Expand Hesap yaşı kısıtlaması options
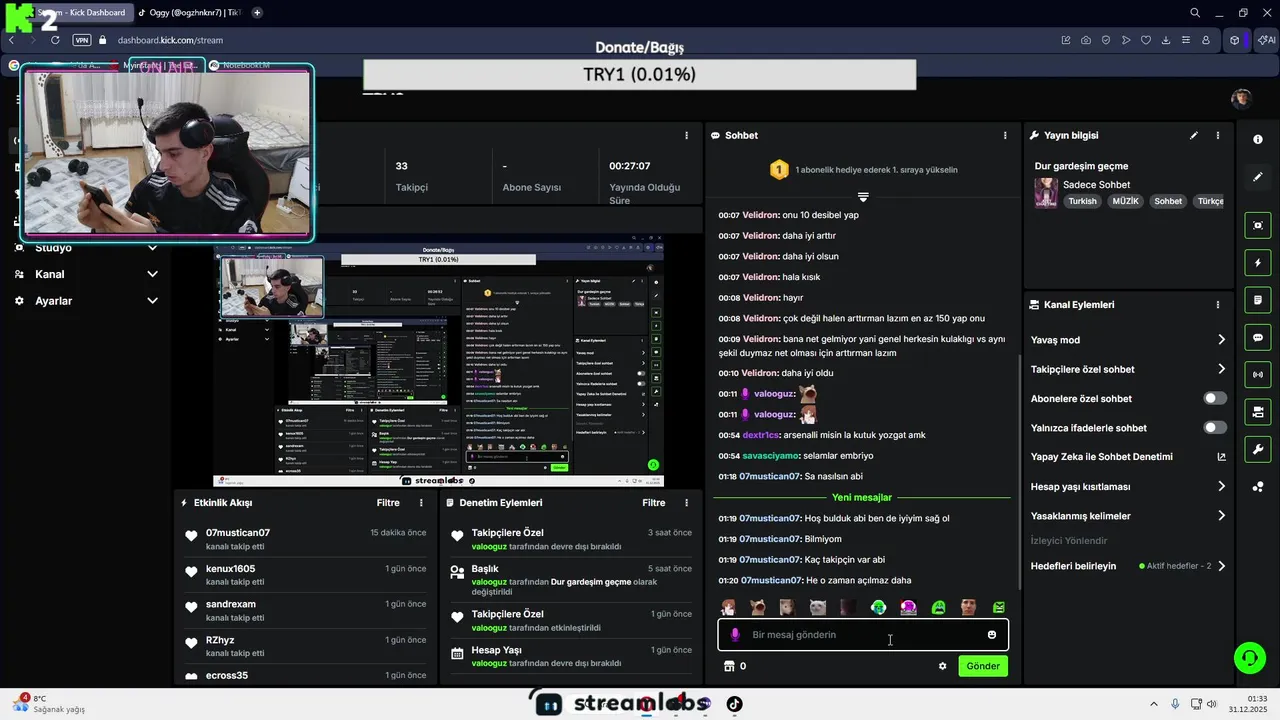Viewport: 1280px width, 720px height. coord(1221,487)
